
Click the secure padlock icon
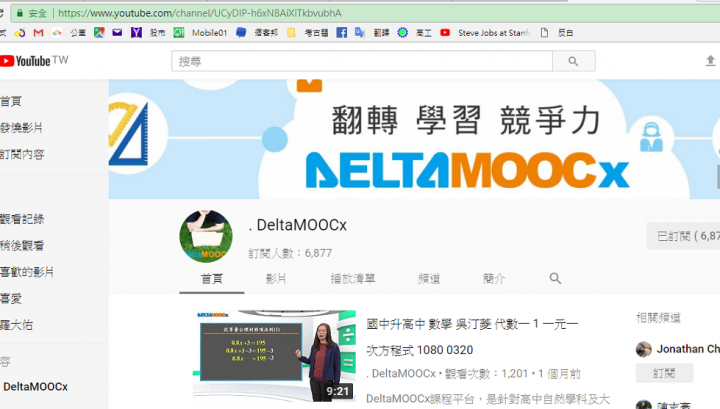point(20,13)
